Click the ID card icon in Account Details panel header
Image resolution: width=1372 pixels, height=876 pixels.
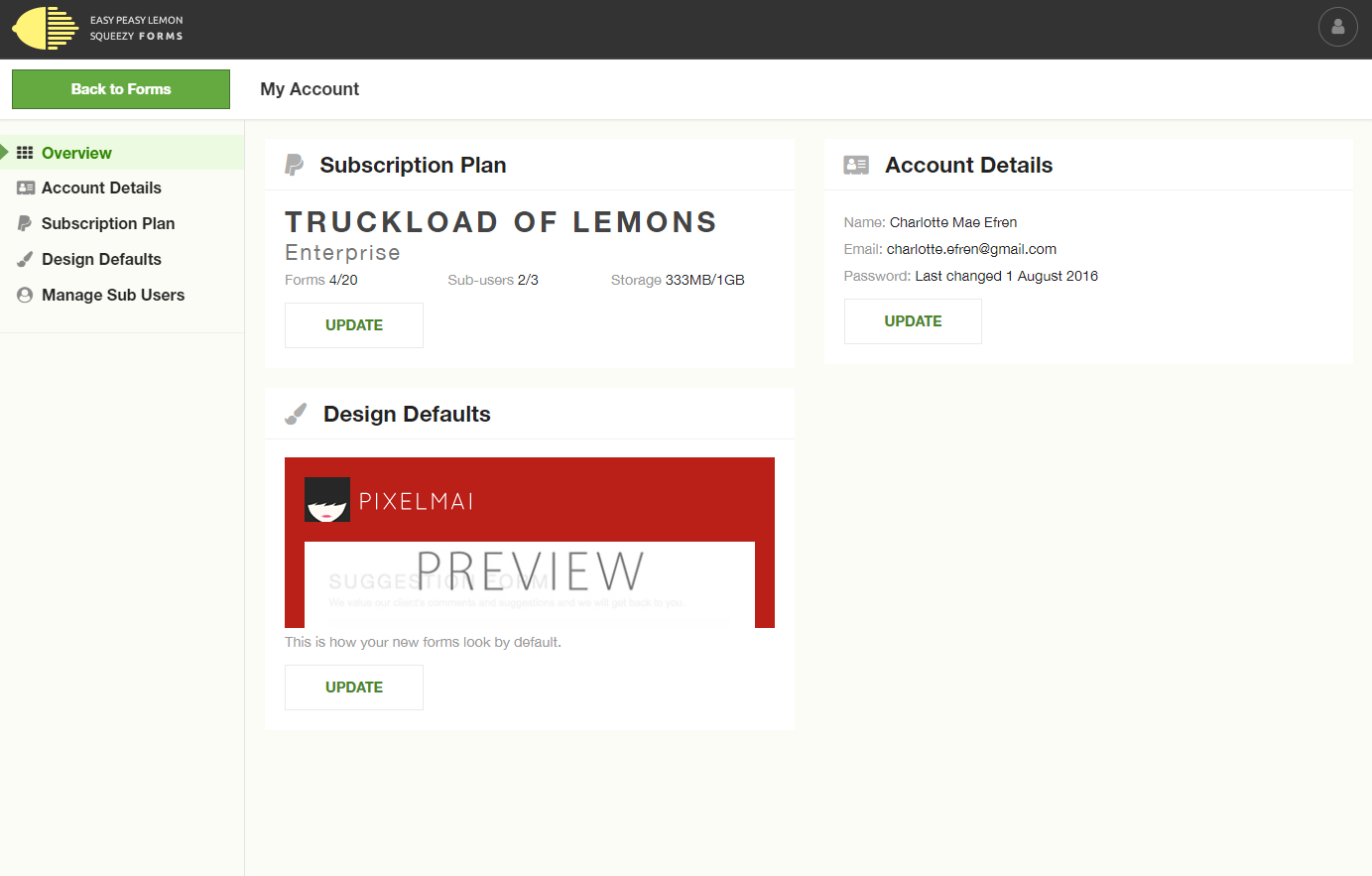click(x=856, y=165)
